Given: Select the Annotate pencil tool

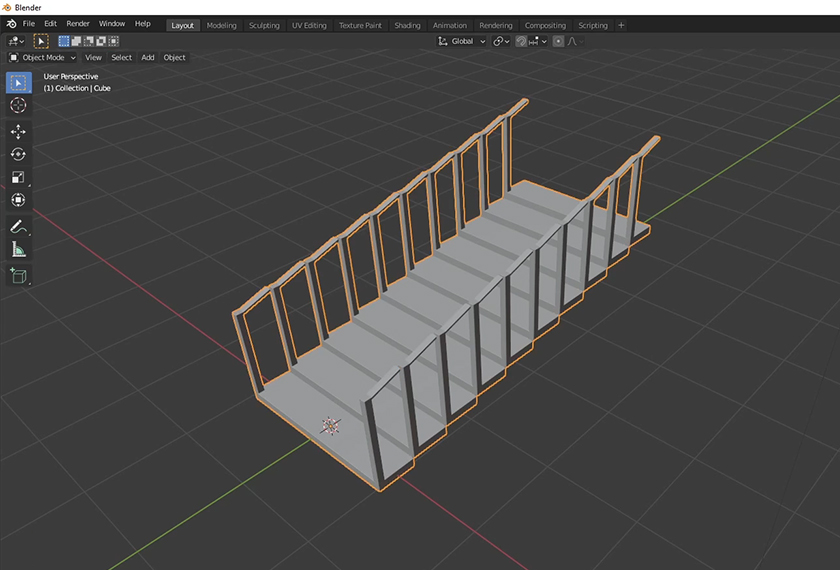Looking at the screenshot, I should (18, 227).
